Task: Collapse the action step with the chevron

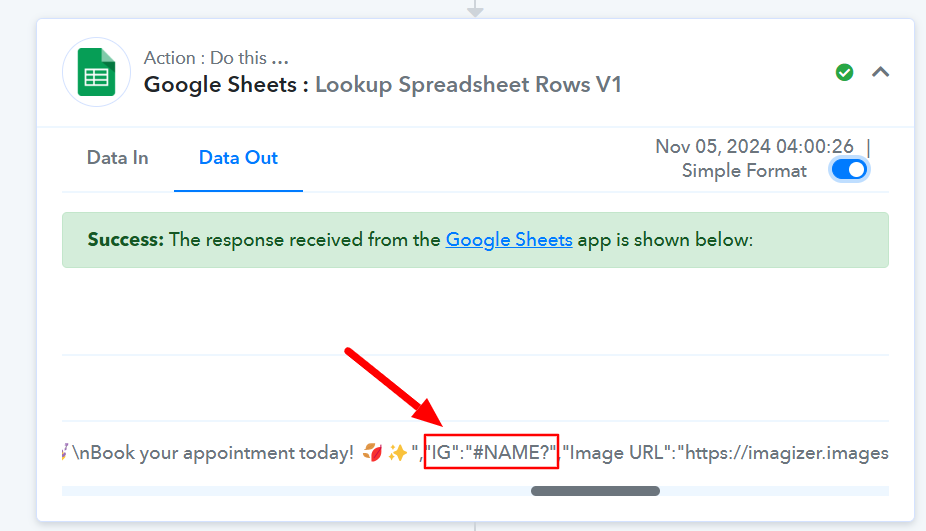Action: [881, 72]
